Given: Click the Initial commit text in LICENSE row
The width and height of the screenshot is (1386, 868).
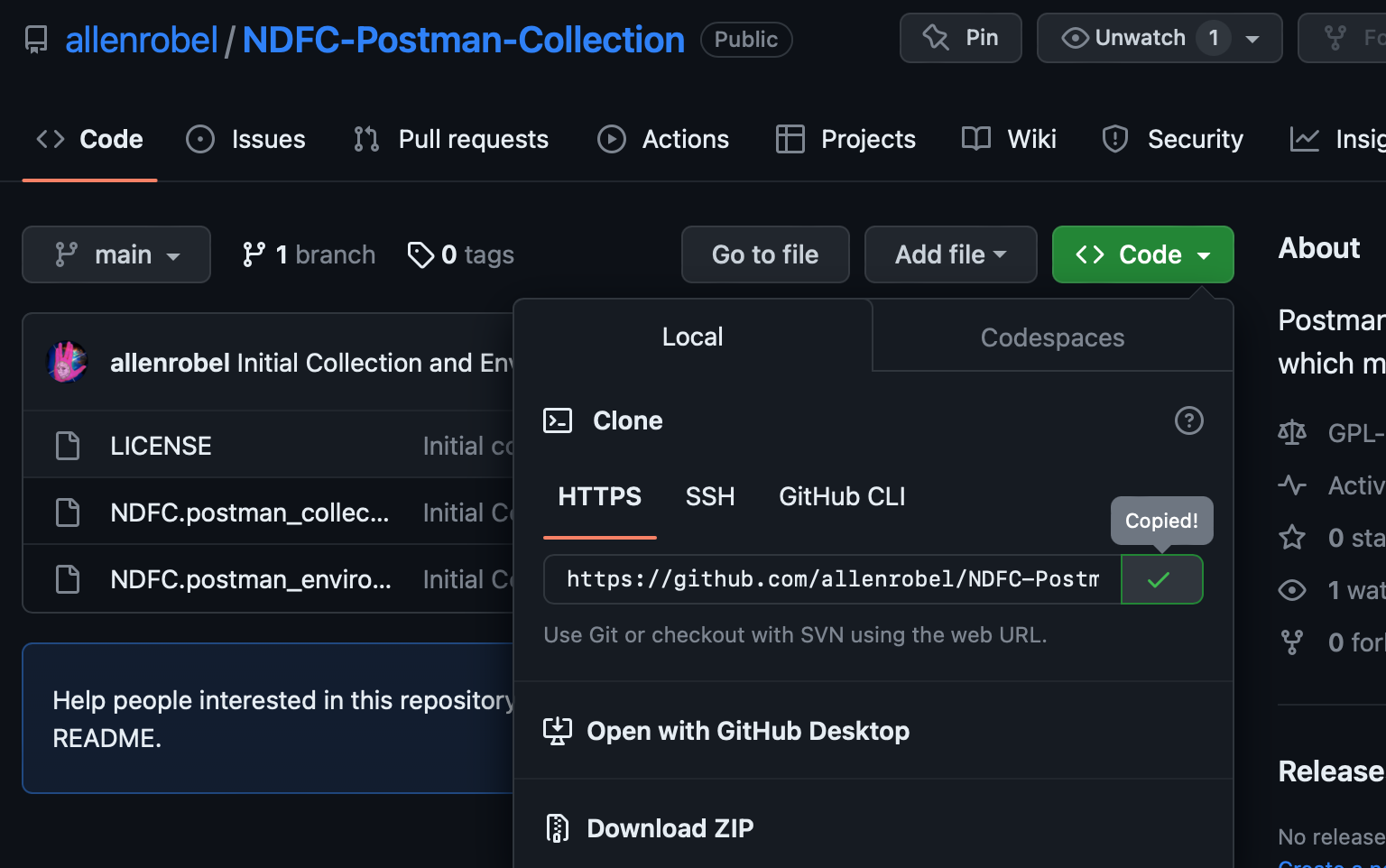Looking at the screenshot, I should click(x=467, y=446).
